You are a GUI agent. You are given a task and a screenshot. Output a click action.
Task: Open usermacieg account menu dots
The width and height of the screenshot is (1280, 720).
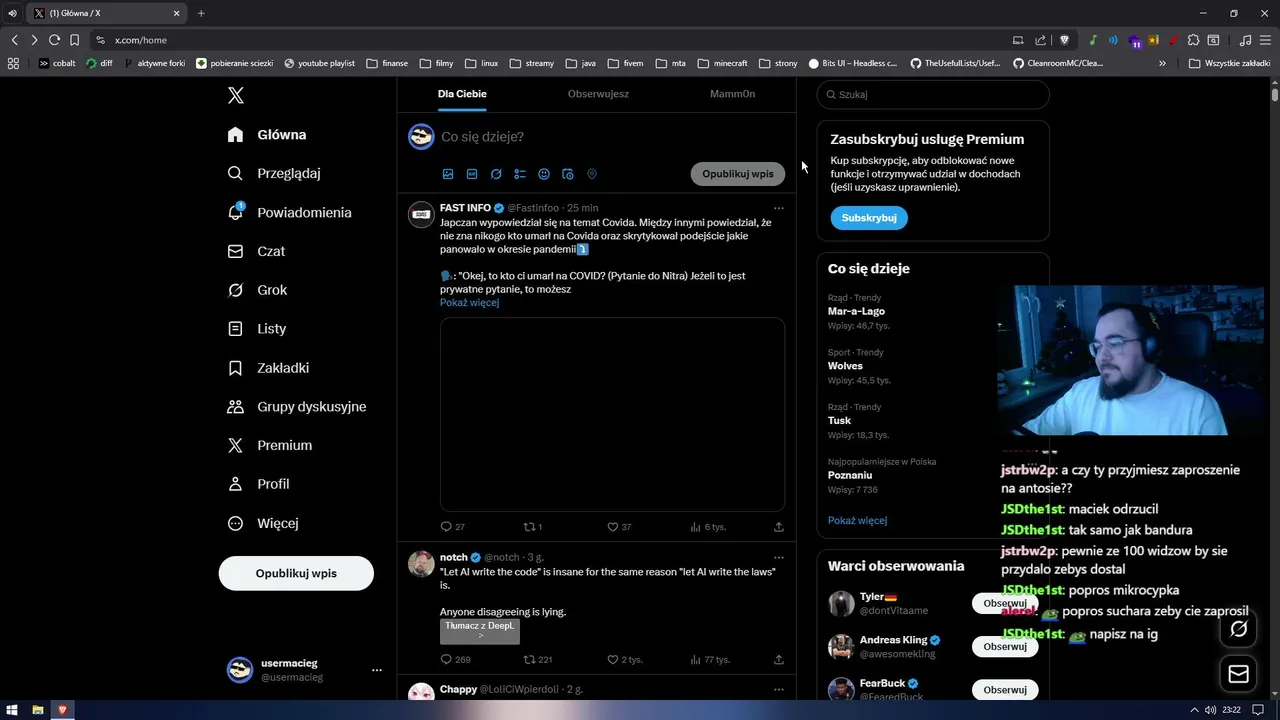point(377,670)
